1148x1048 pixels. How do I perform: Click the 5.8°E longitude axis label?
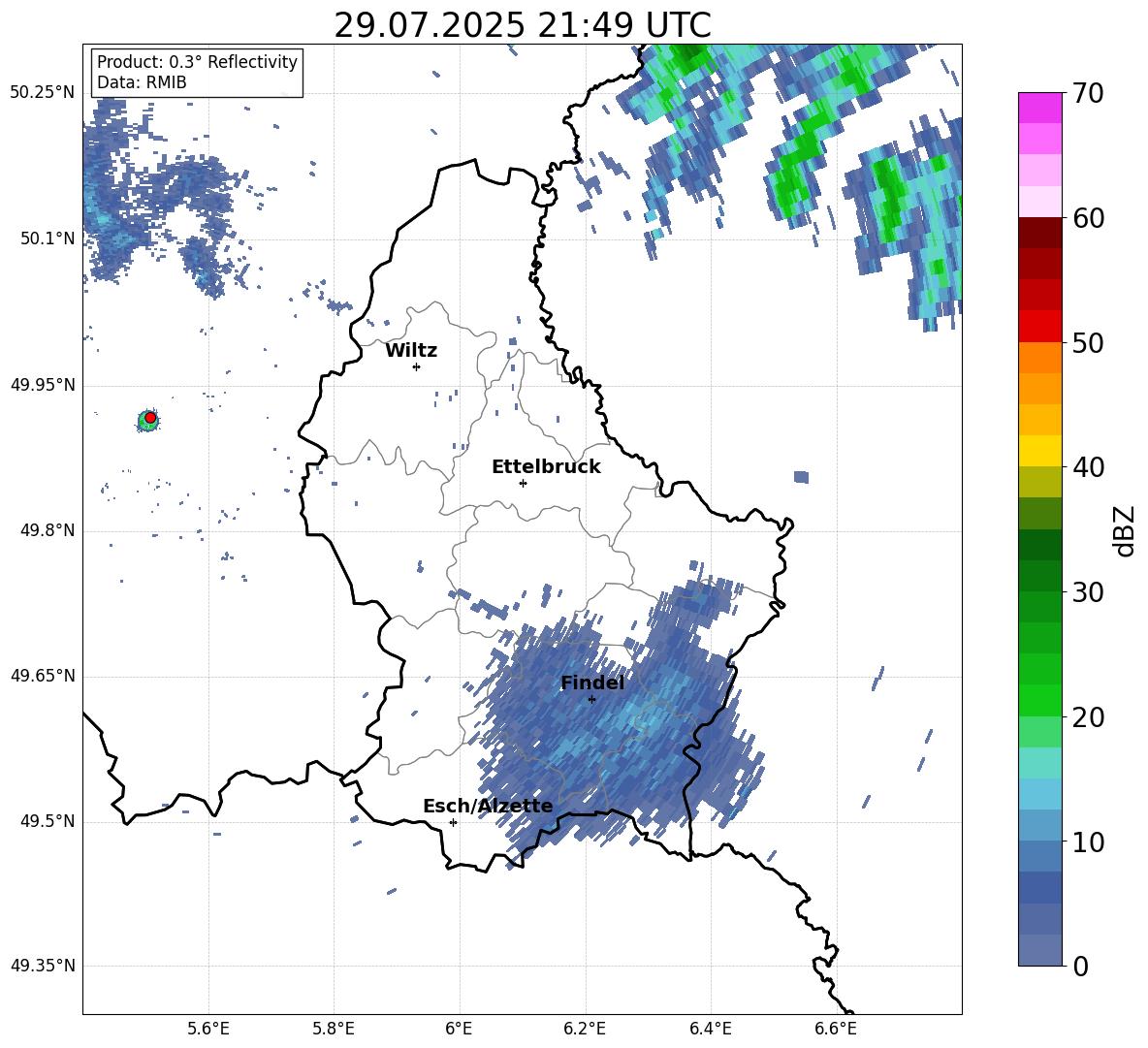334,1029
